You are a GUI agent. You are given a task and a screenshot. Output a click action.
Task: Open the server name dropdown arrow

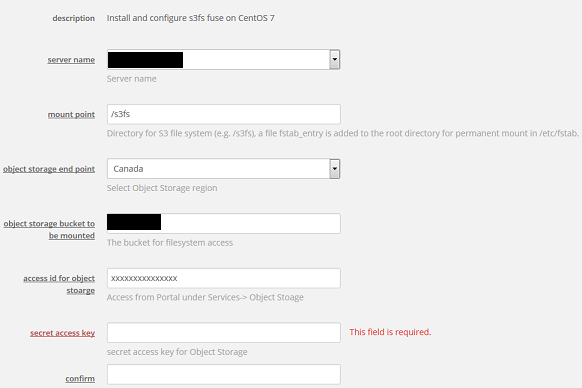pyautogui.click(x=334, y=59)
